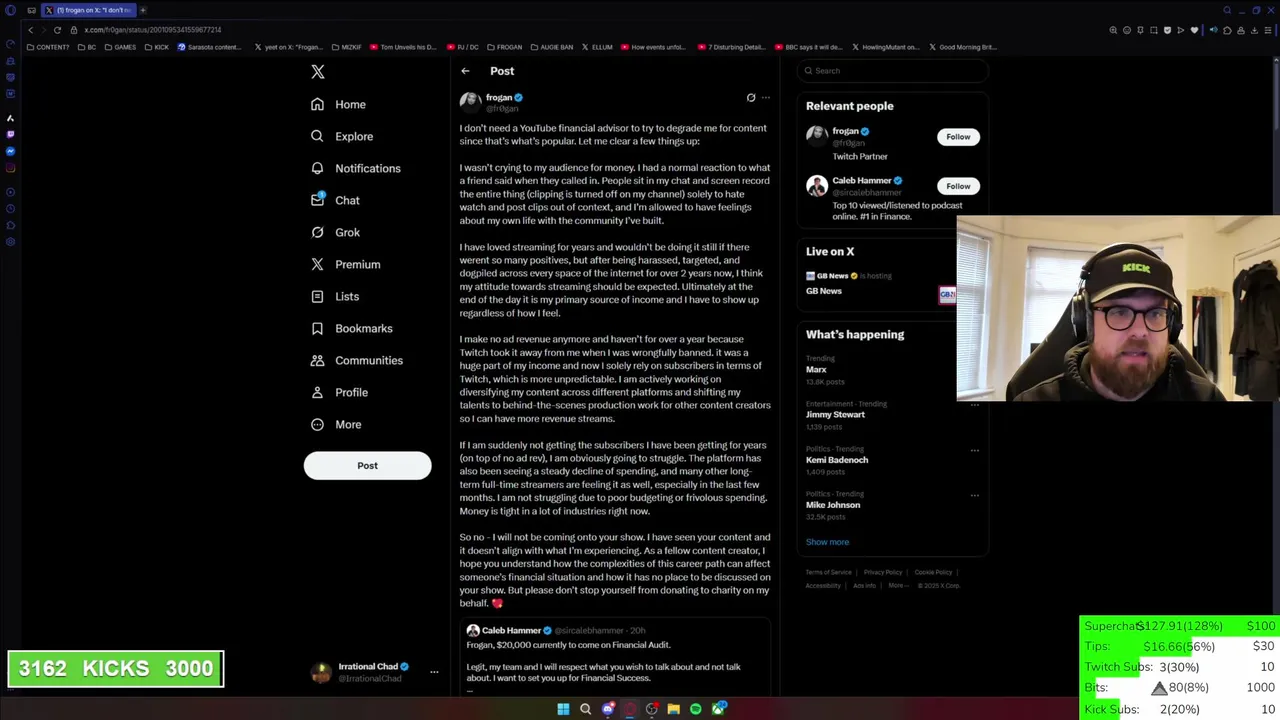Open Spotify from the taskbar

pyautogui.click(x=696, y=709)
